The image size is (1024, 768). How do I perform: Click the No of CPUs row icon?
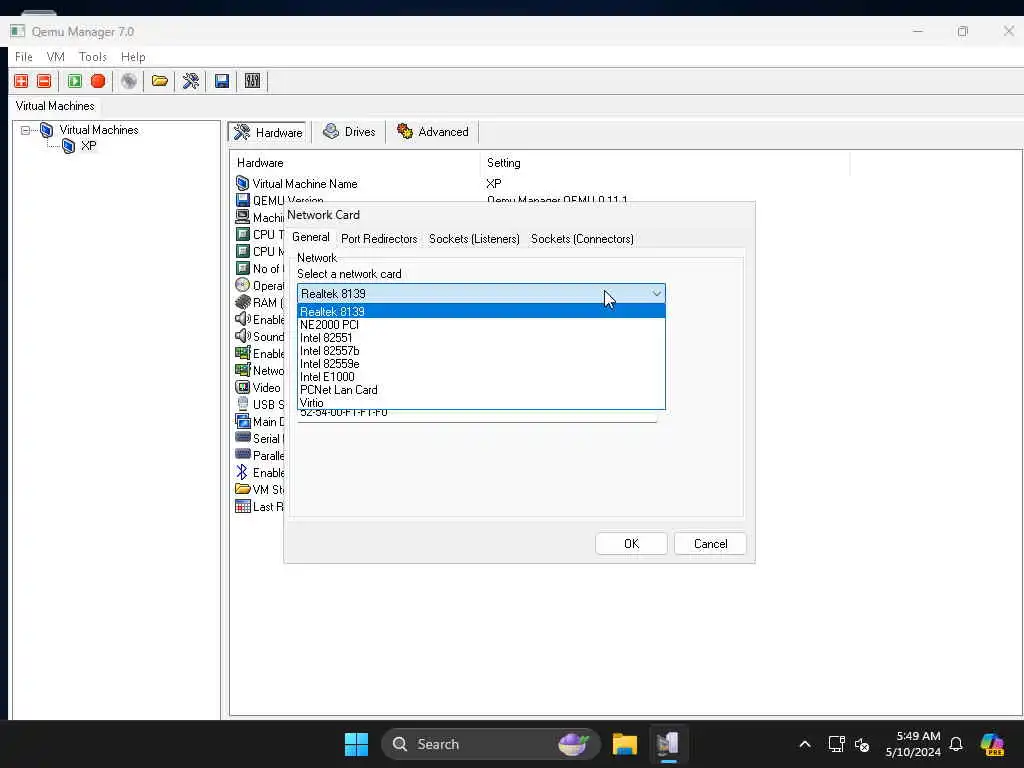242,268
